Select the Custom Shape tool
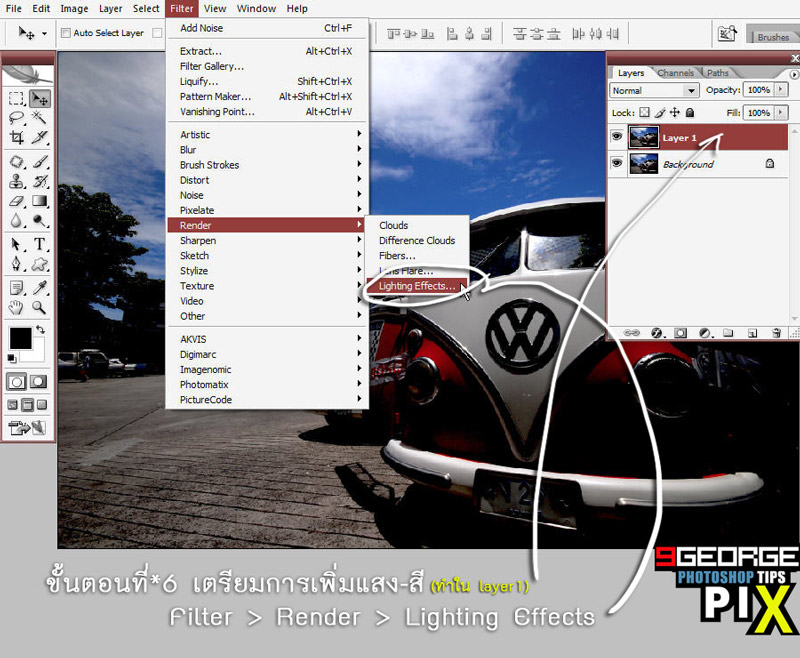Screen dimensions: 800x658 pyautogui.click(x=39, y=264)
